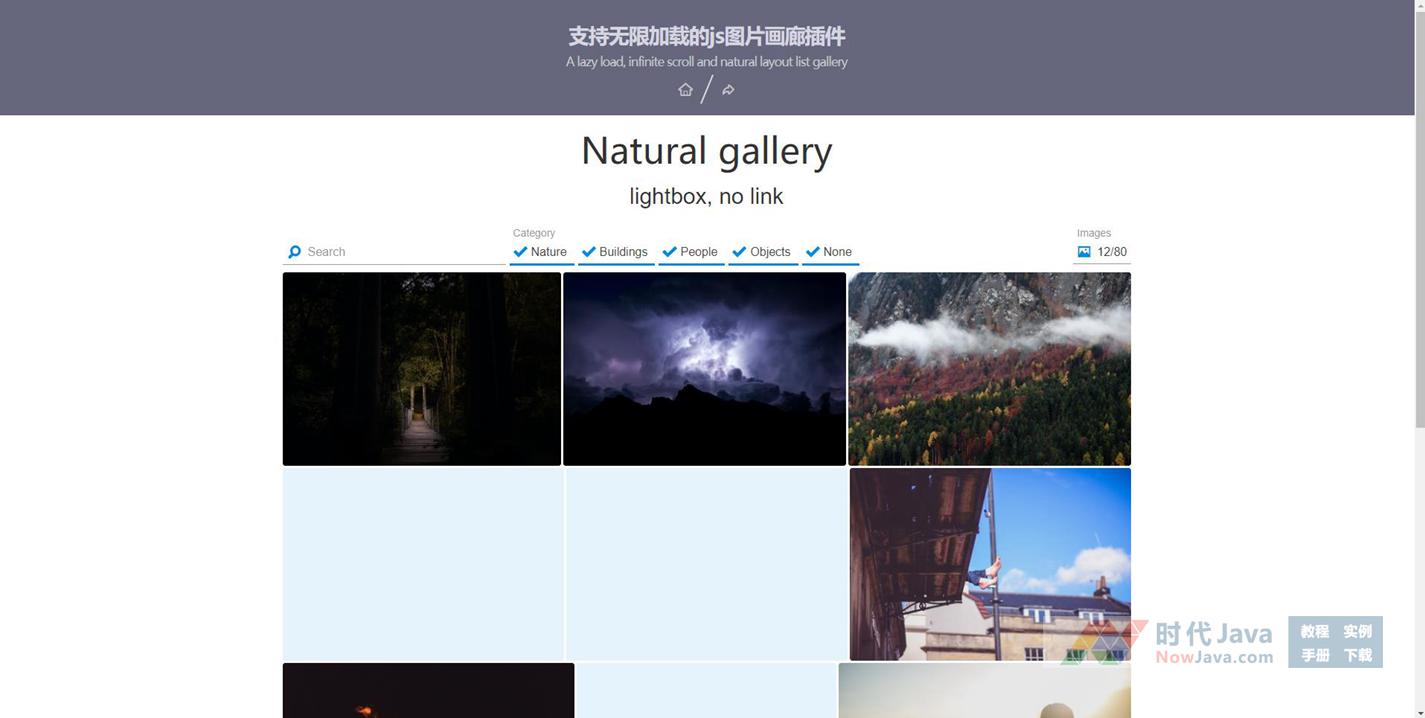View the autumn mountain forest image
Screen dimensions: 1425x718
(989, 368)
